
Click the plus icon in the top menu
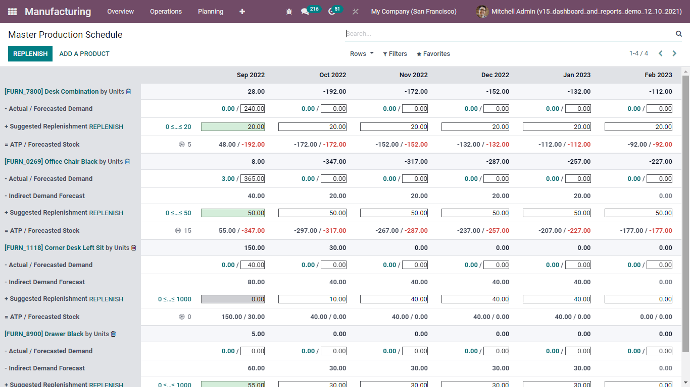click(242, 12)
